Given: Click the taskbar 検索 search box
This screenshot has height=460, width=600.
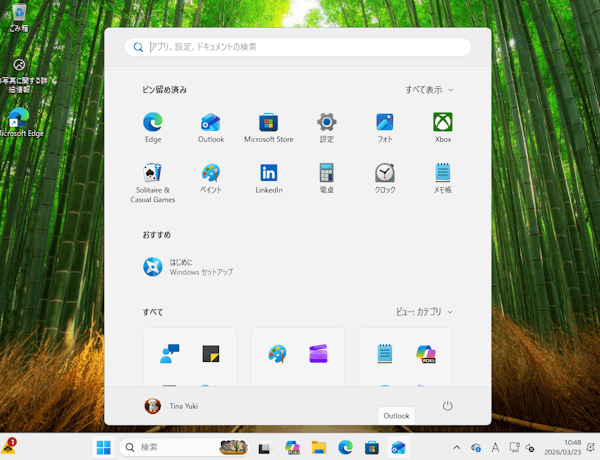Looking at the screenshot, I should 185,447.
